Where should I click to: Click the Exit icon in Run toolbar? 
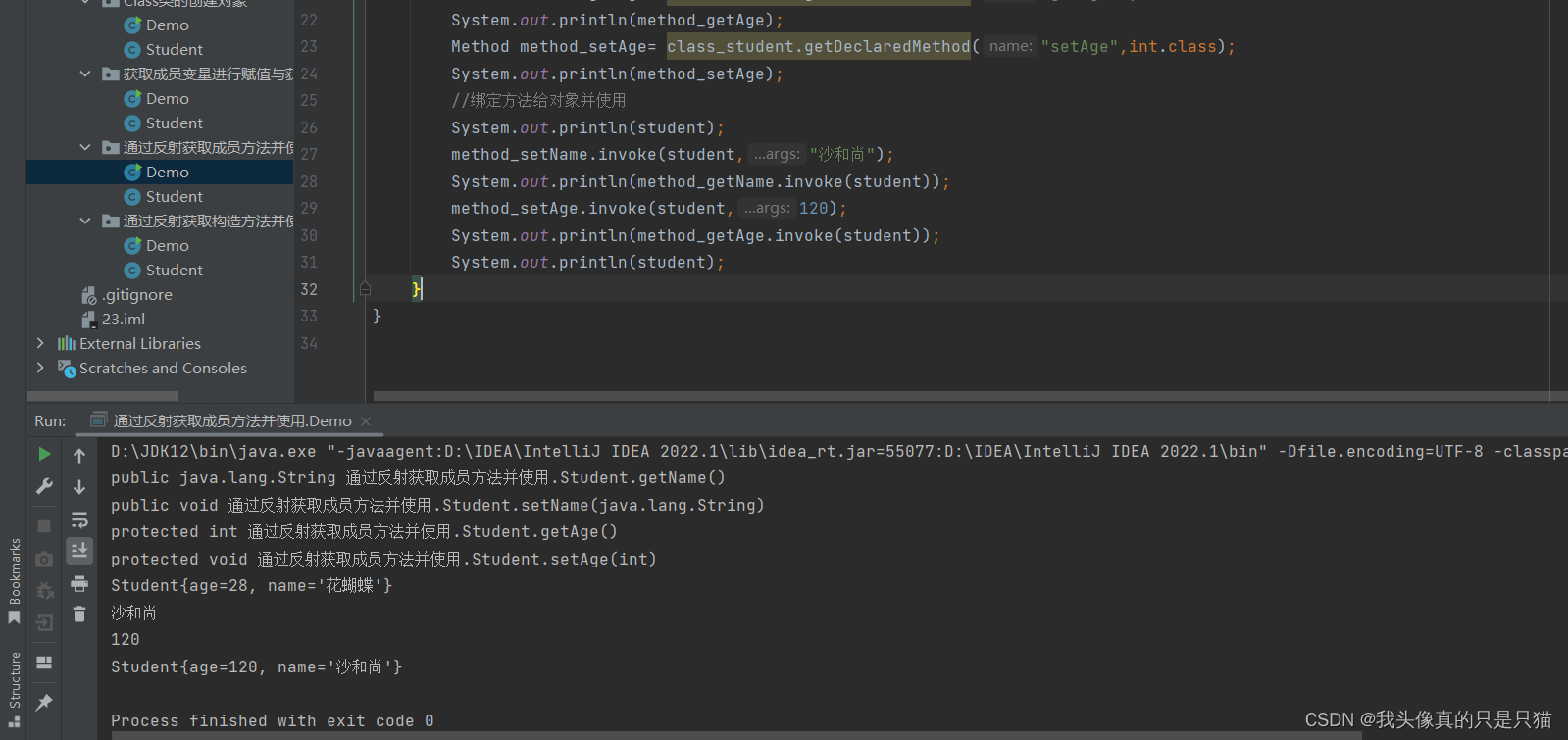(x=44, y=622)
